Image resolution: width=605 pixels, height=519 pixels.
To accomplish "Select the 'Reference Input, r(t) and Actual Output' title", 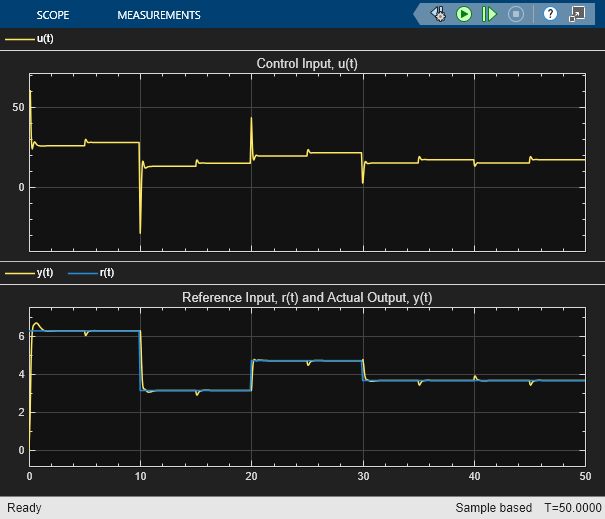I will pos(306,298).
